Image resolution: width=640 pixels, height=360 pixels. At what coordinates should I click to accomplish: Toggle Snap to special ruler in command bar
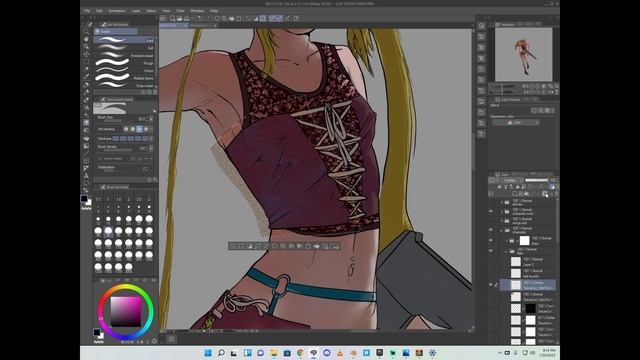pyautogui.click(x=279, y=18)
